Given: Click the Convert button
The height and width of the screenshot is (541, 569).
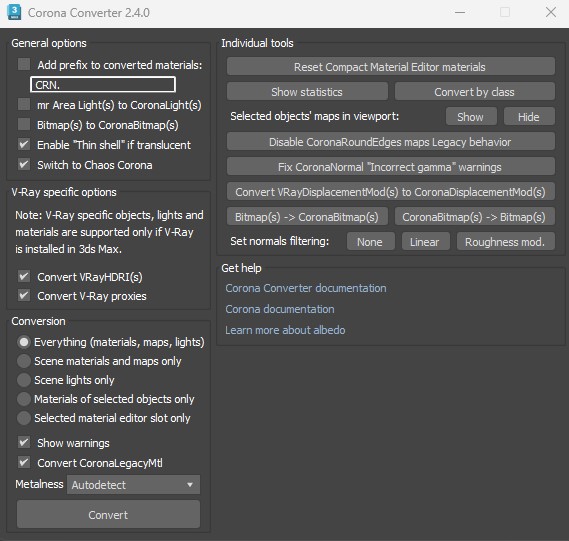Looking at the screenshot, I should (x=108, y=515).
